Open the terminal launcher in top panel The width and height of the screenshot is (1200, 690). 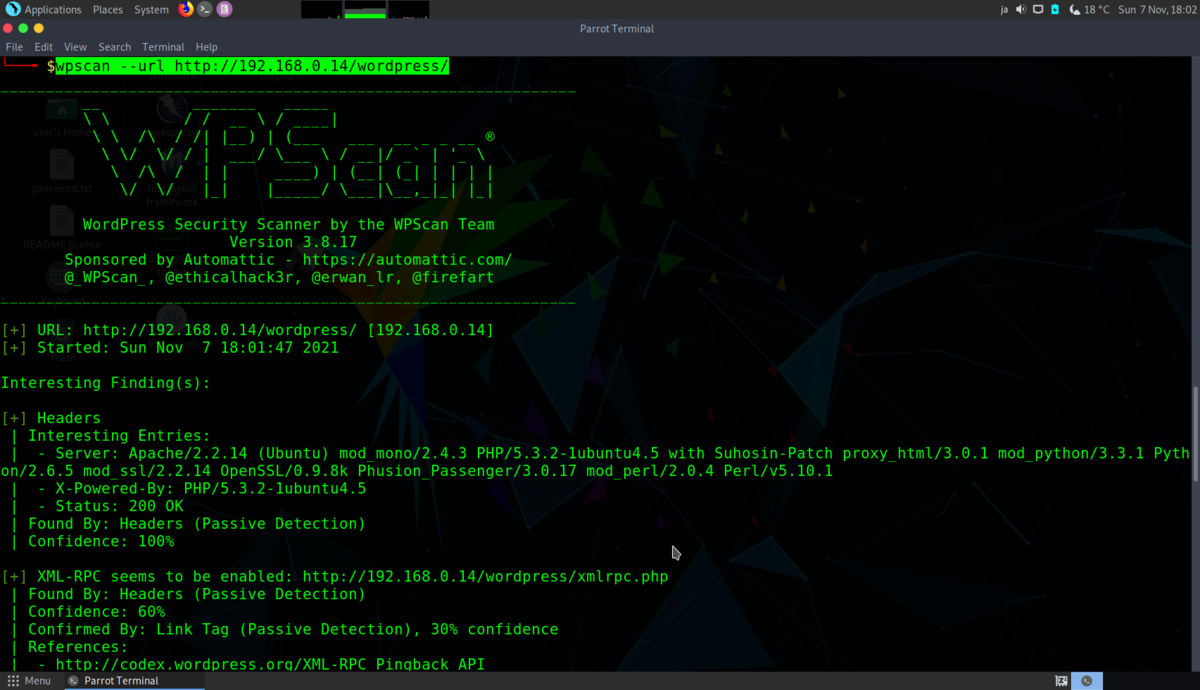click(205, 9)
